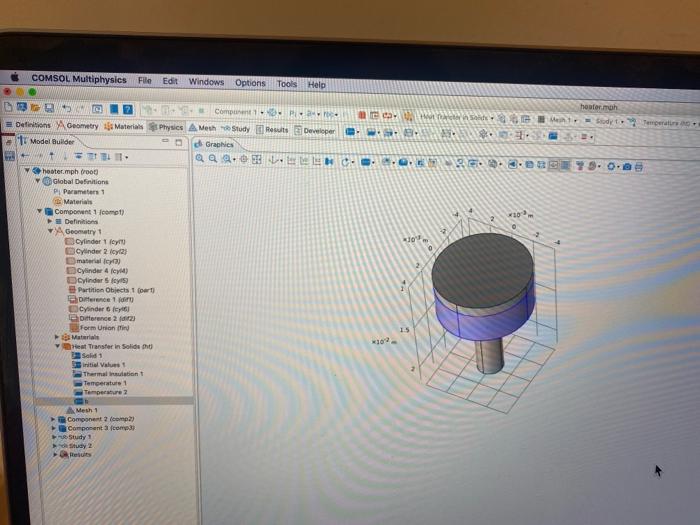The height and width of the screenshot is (525, 700).
Task: Expand the Materials node under Component 1
Action: coord(57,337)
